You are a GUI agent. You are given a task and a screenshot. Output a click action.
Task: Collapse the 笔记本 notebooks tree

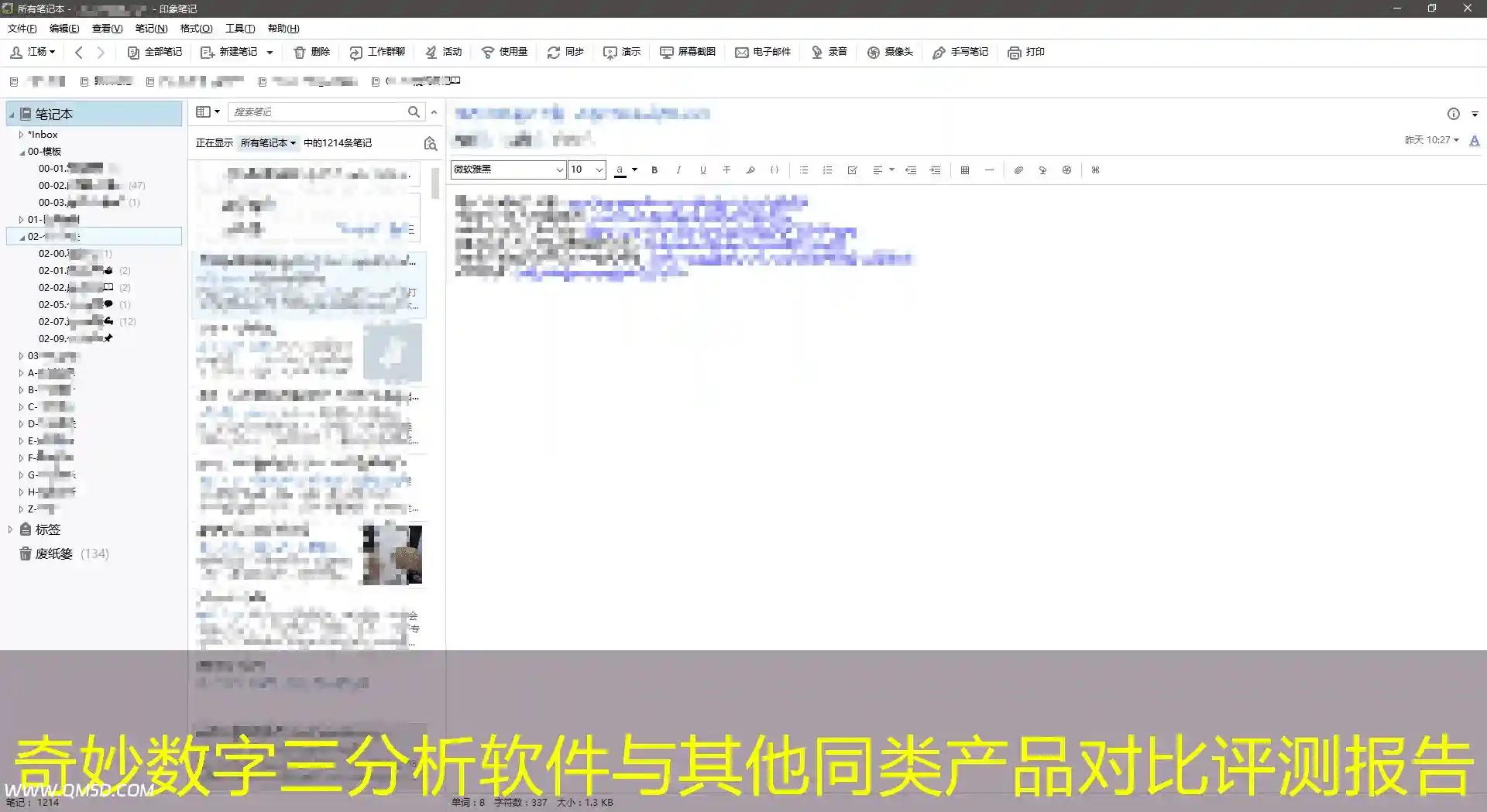(x=12, y=115)
